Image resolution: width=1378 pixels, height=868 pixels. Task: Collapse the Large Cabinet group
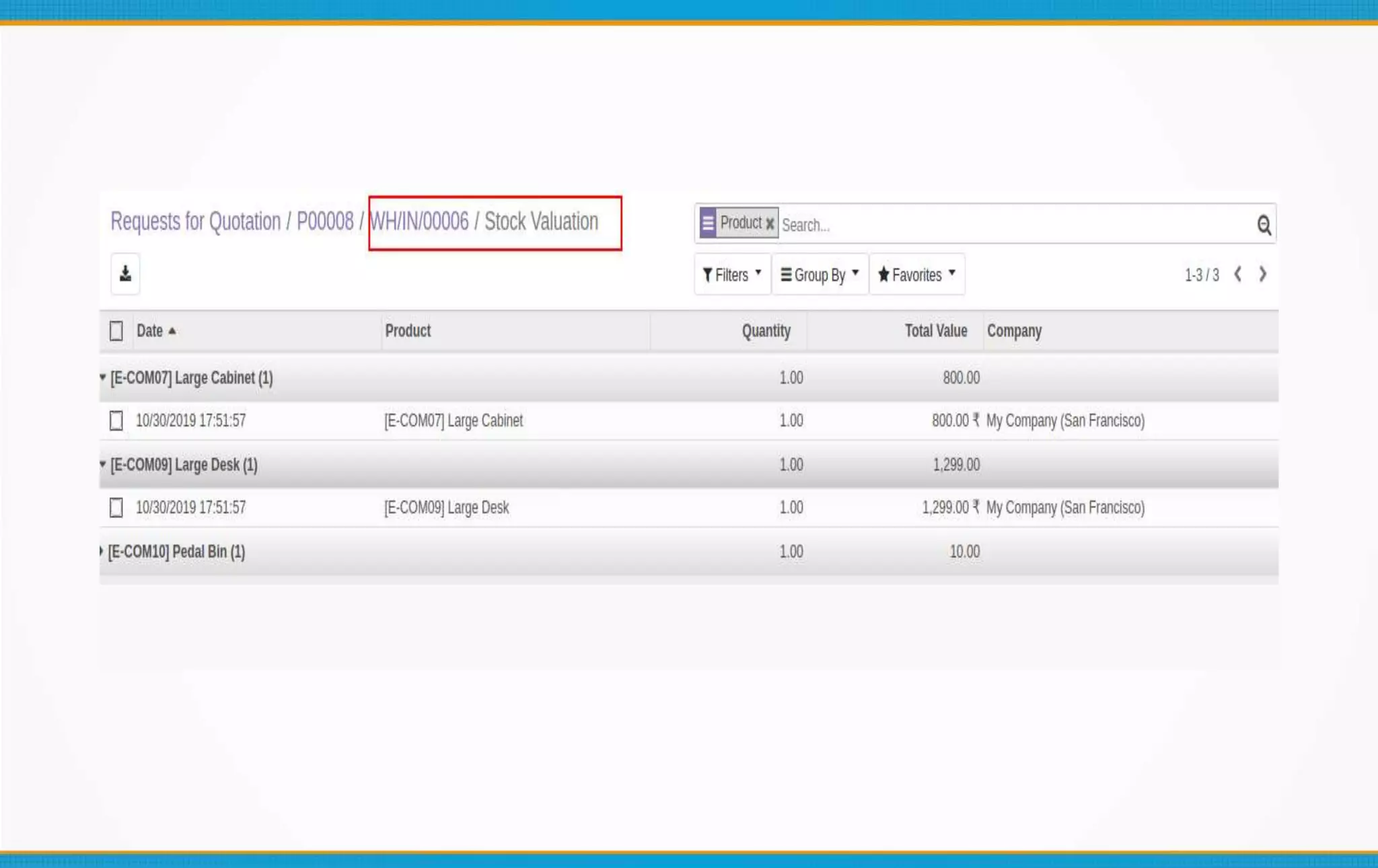191,378
